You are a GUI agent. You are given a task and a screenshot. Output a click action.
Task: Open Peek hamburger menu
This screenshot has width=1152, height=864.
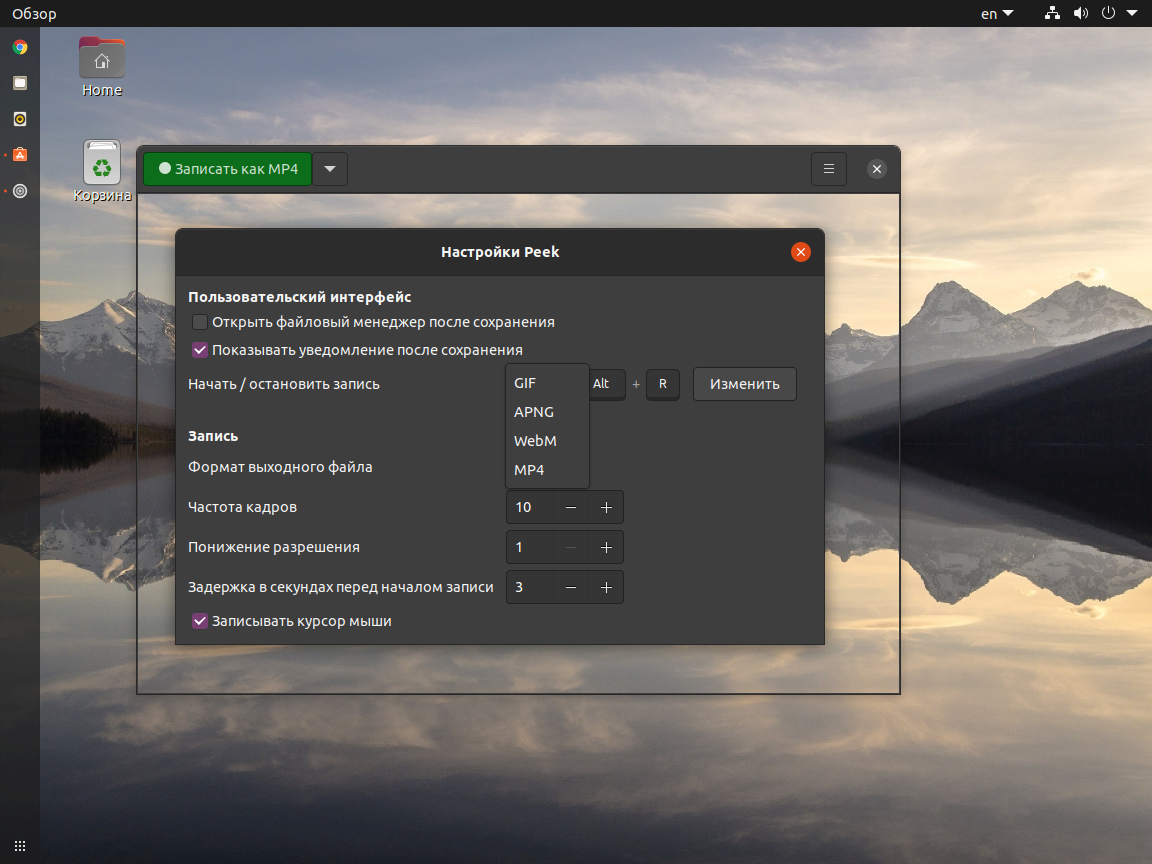pyautogui.click(x=828, y=169)
